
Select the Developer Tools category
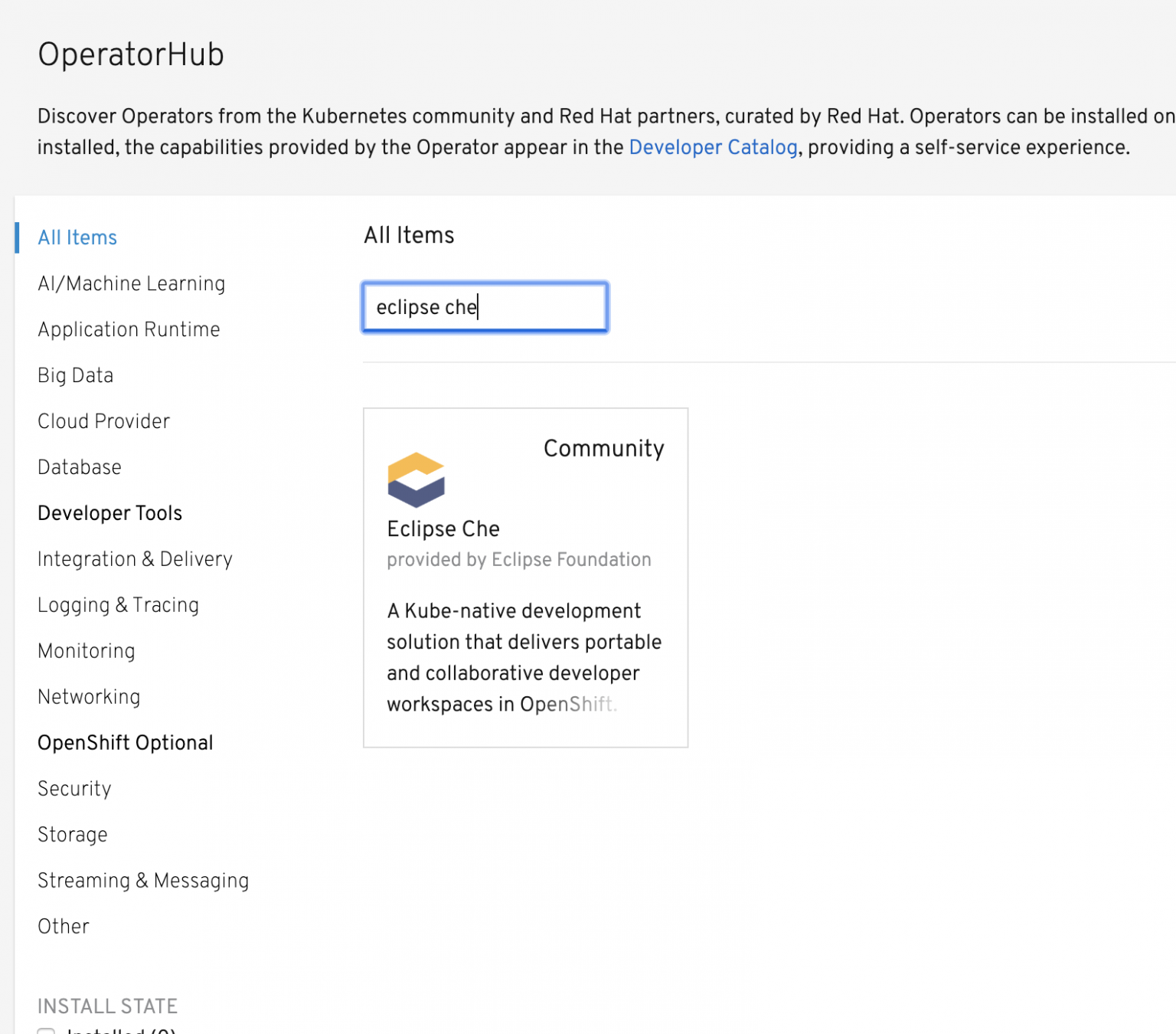(x=109, y=513)
